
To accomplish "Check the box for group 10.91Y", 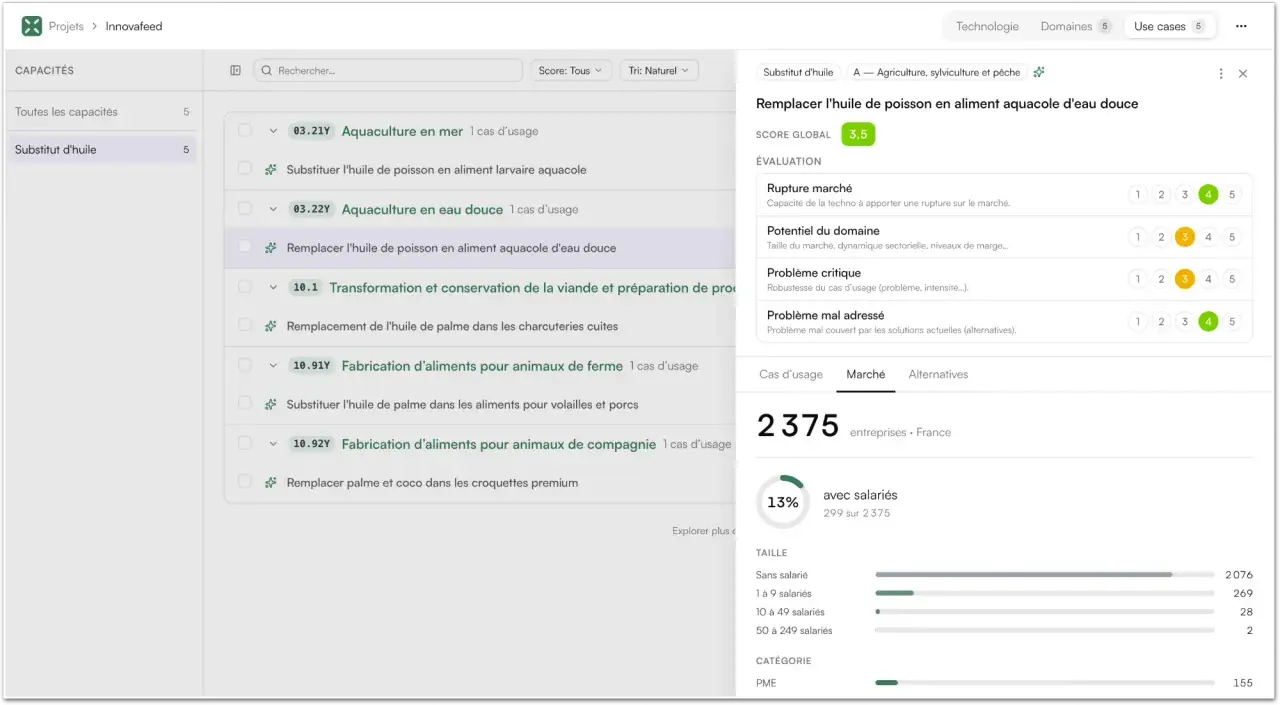I will coord(245,365).
